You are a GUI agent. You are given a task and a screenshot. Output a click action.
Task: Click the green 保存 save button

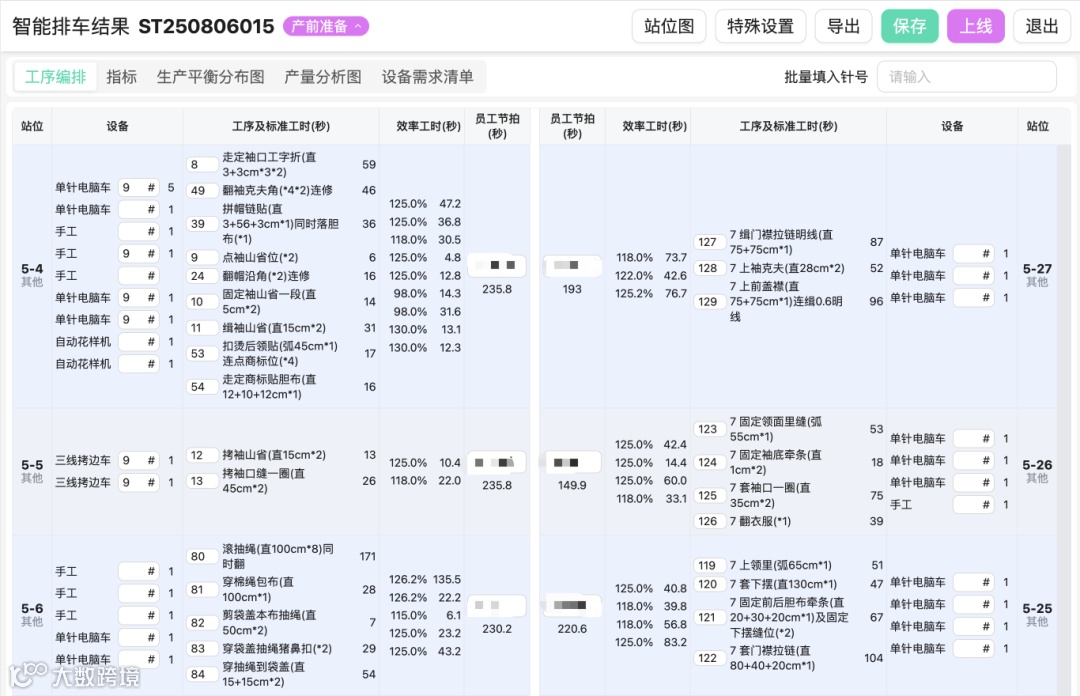(909, 27)
